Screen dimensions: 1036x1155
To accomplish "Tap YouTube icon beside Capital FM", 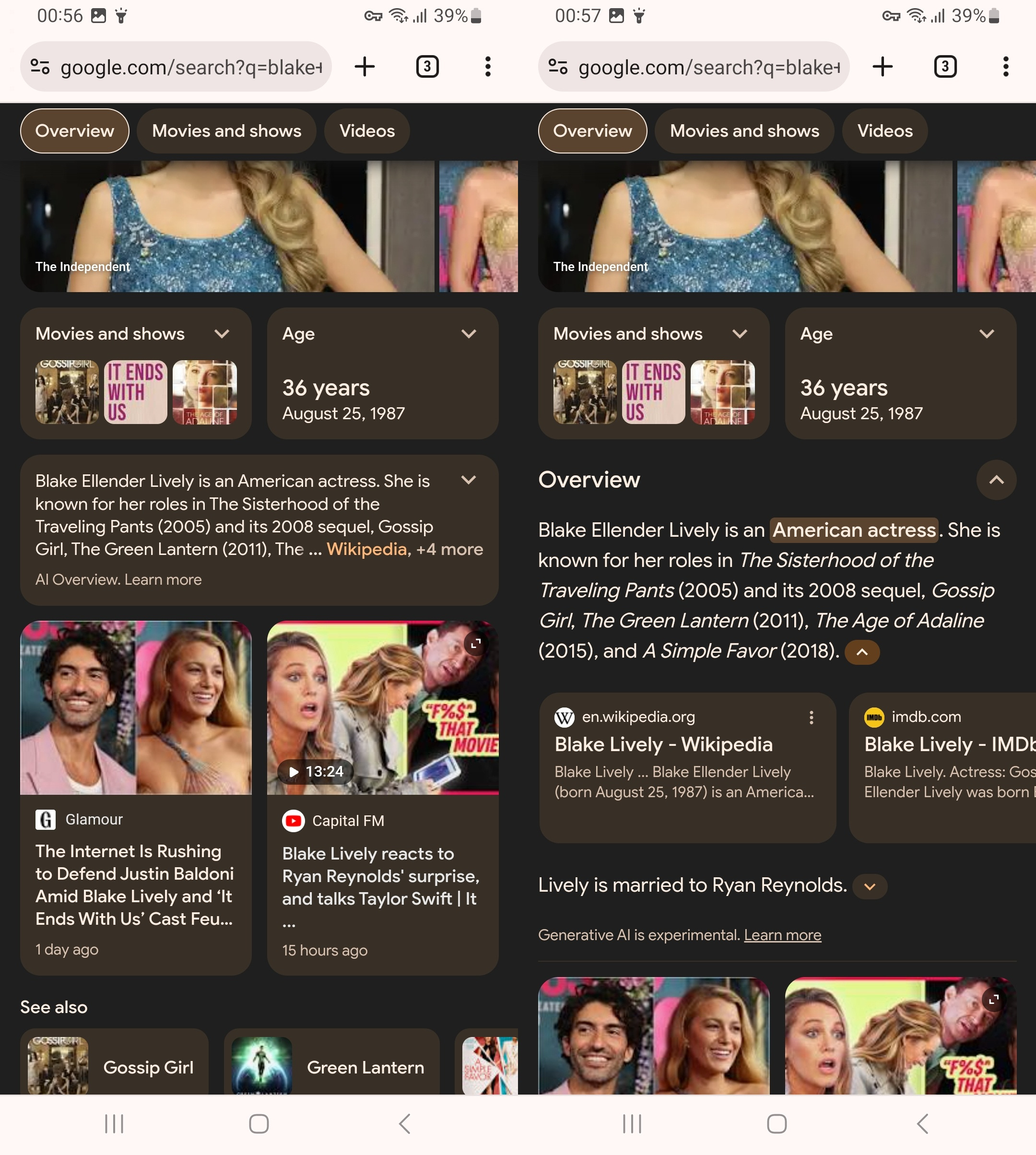I will click(x=294, y=821).
